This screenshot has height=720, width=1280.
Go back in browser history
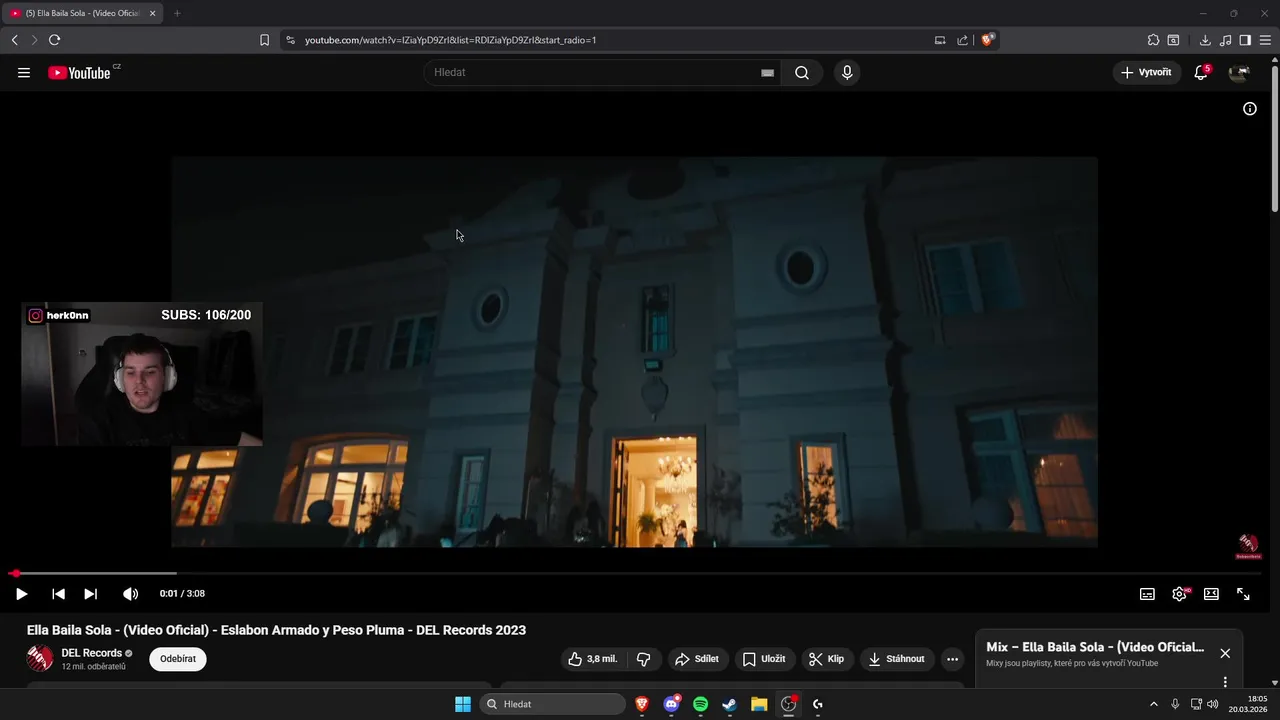coord(14,40)
